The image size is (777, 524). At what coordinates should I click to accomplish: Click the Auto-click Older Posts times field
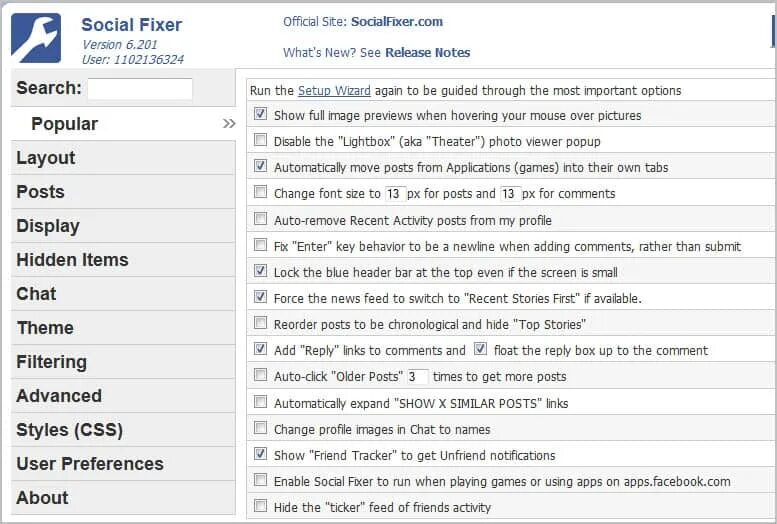(417, 376)
